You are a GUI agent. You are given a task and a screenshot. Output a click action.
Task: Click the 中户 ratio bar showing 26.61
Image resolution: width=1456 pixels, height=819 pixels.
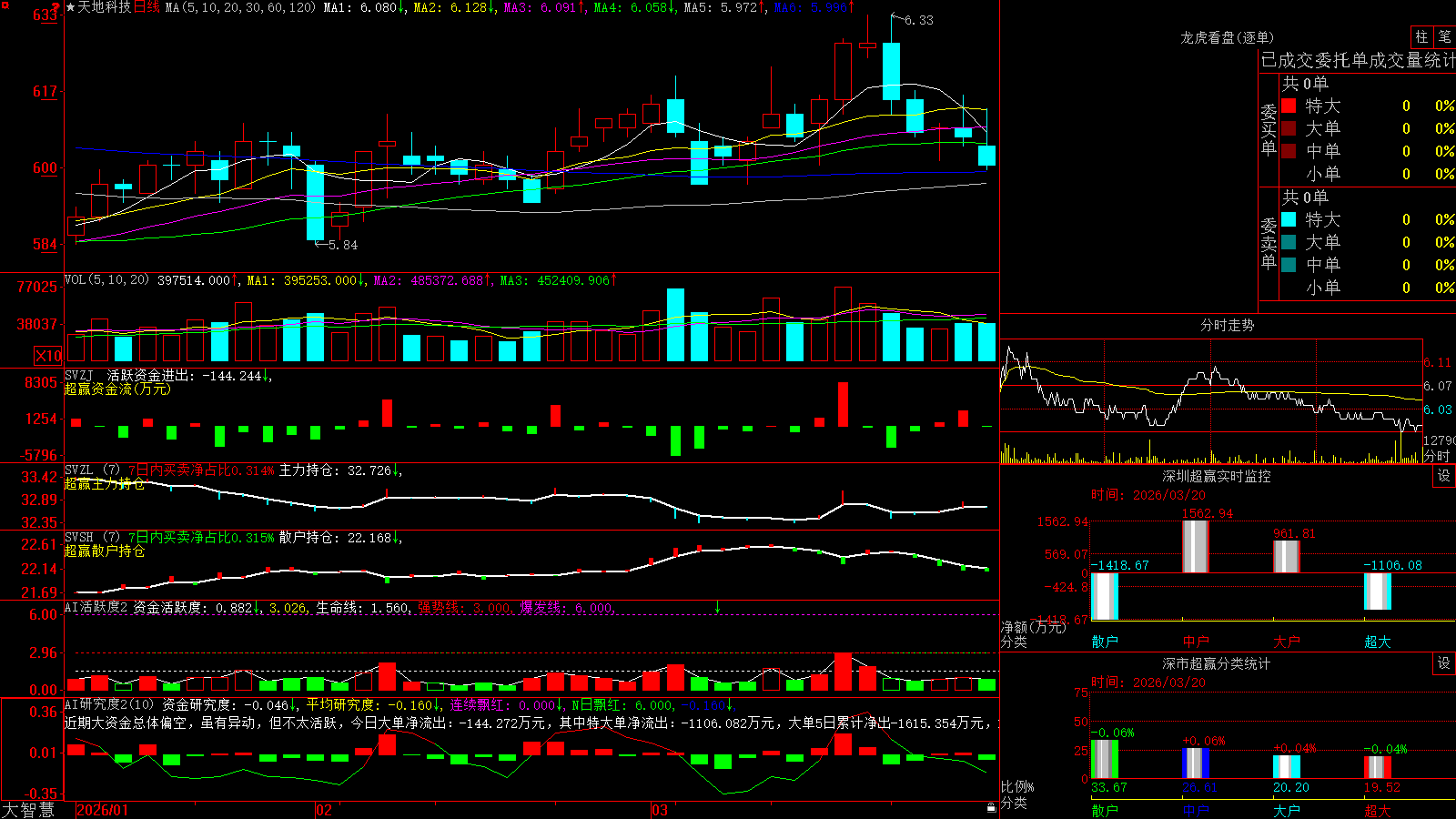1195,763
